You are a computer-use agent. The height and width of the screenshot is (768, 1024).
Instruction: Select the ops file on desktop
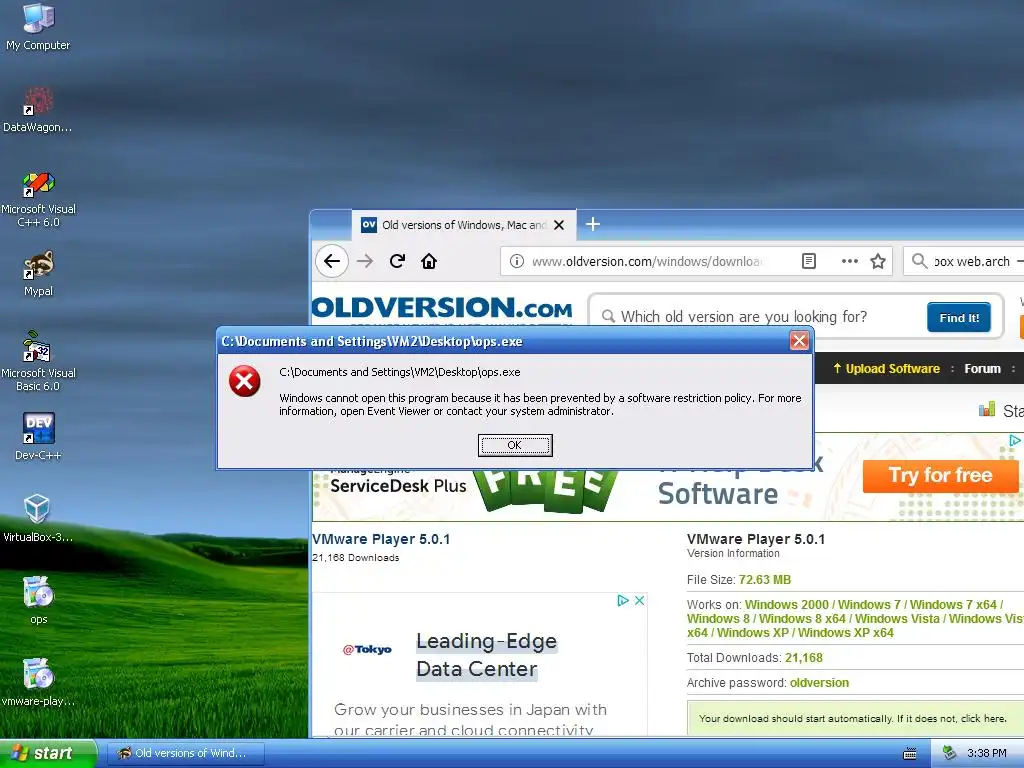(x=38, y=600)
